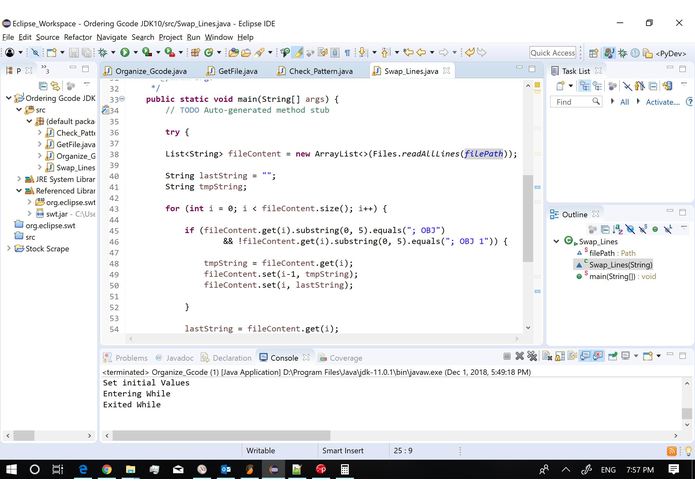Open Calculator from the taskbar

click(345, 469)
